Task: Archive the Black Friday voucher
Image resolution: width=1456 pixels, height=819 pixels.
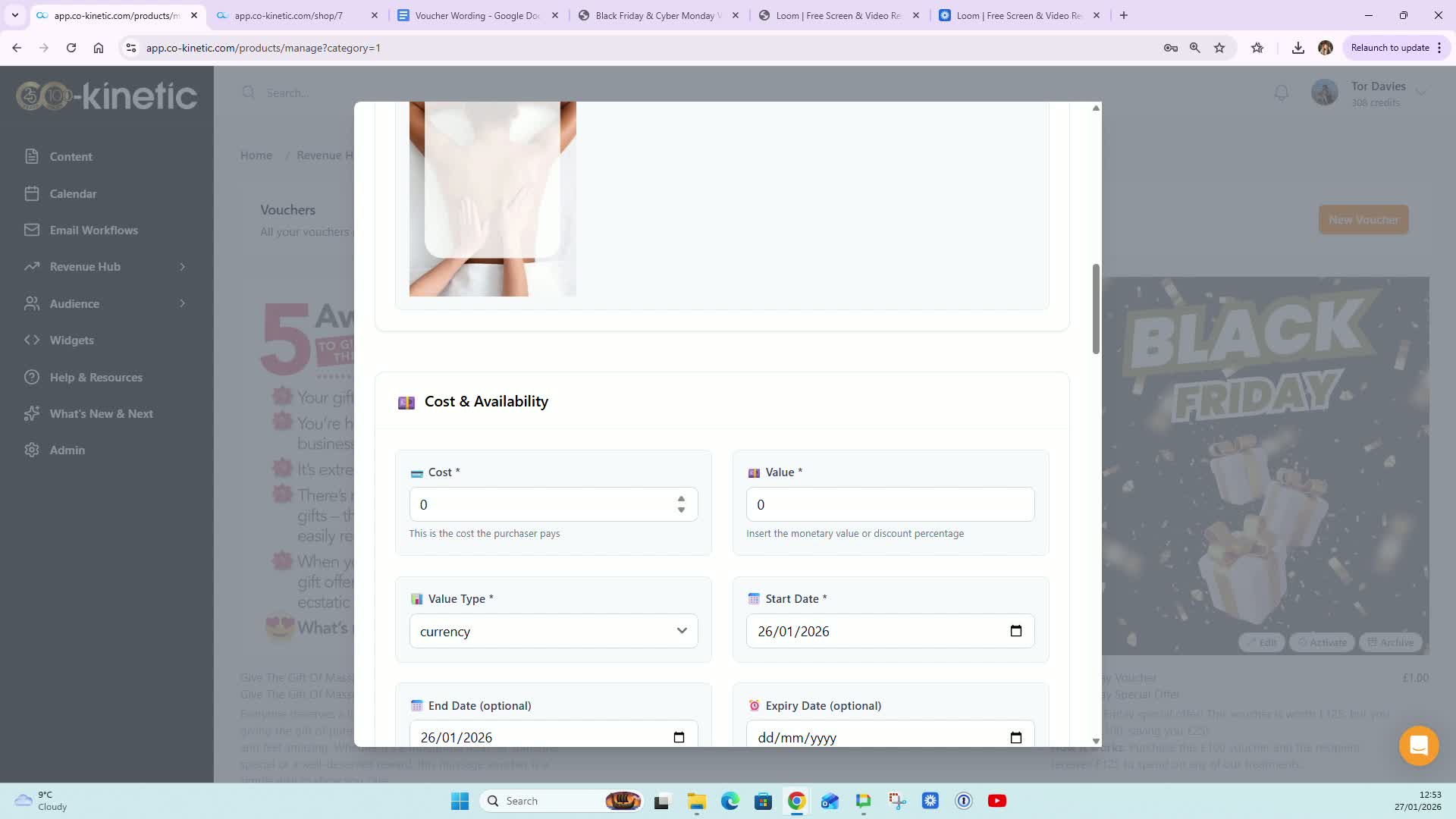Action: coord(1391,642)
